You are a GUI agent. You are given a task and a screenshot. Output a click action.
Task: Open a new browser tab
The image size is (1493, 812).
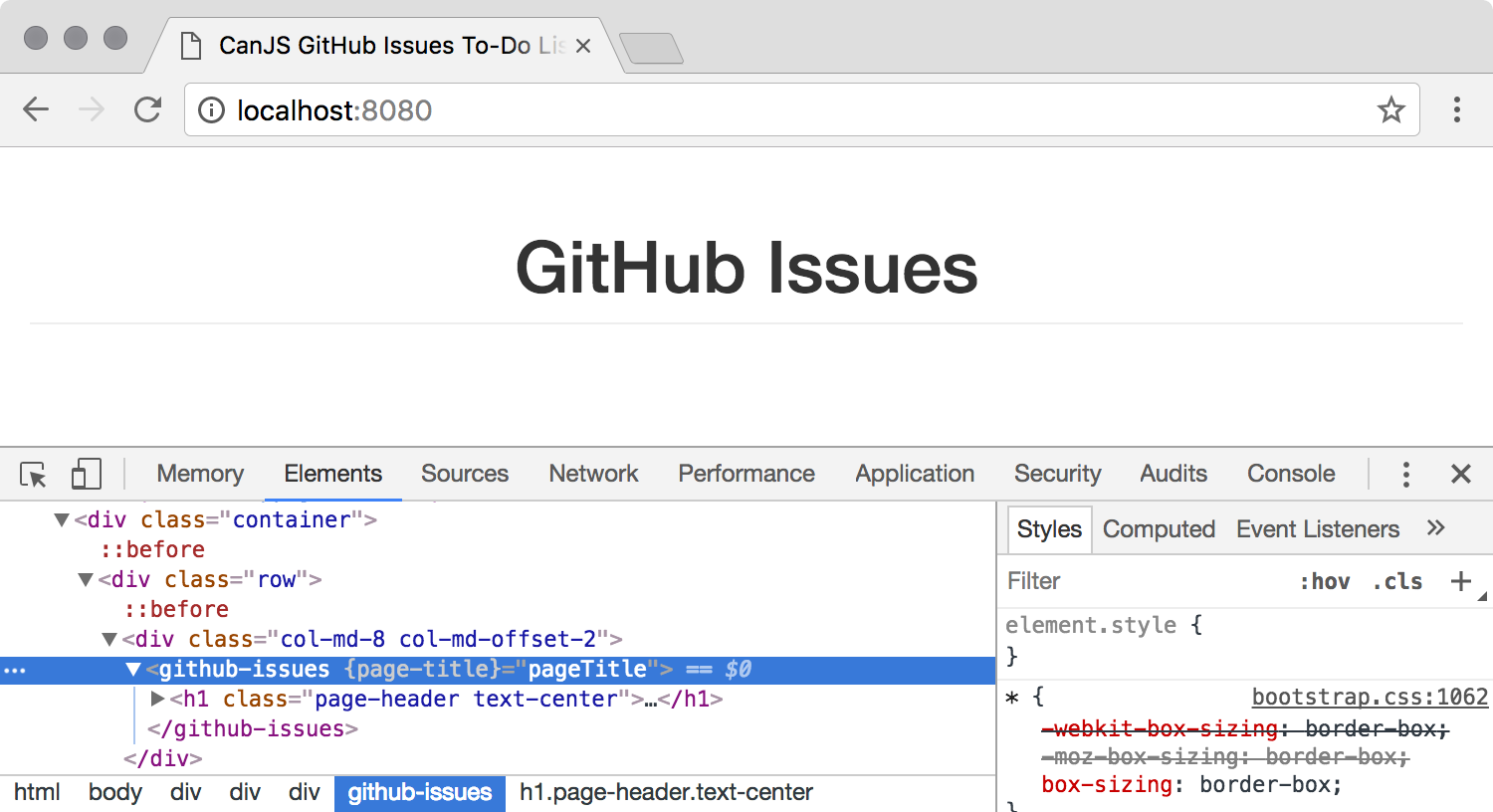(651, 48)
